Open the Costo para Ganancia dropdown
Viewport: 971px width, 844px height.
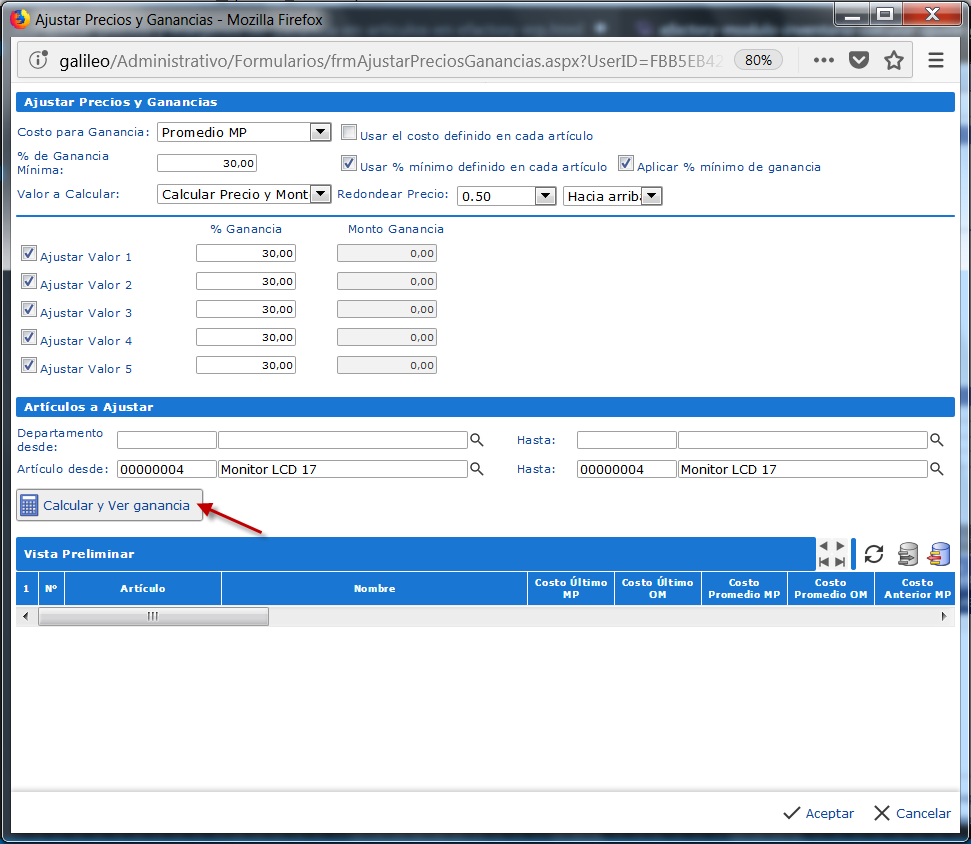320,132
